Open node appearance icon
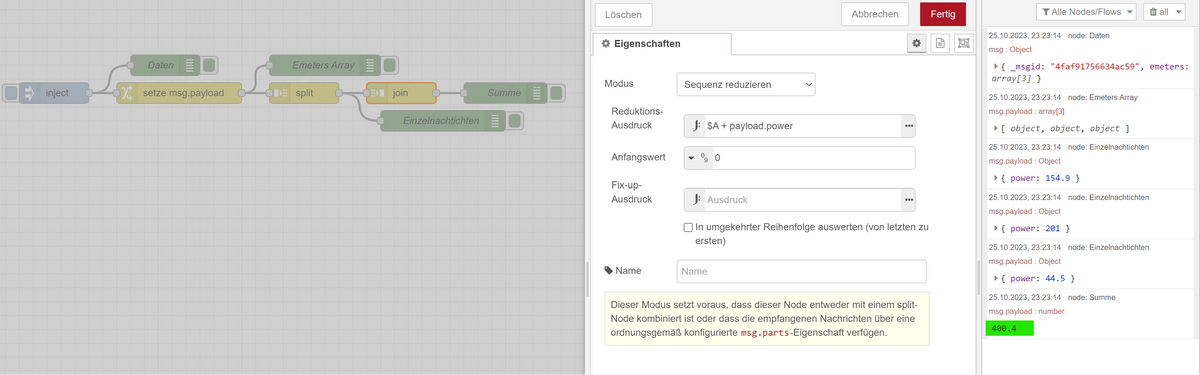The width and height of the screenshot is (1200, 375). tap(963, 43)
